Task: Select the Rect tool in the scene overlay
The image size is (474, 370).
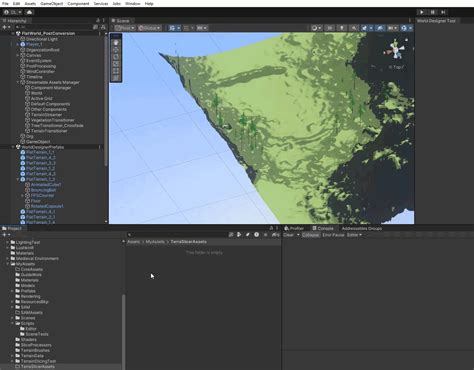Action: 116,71
